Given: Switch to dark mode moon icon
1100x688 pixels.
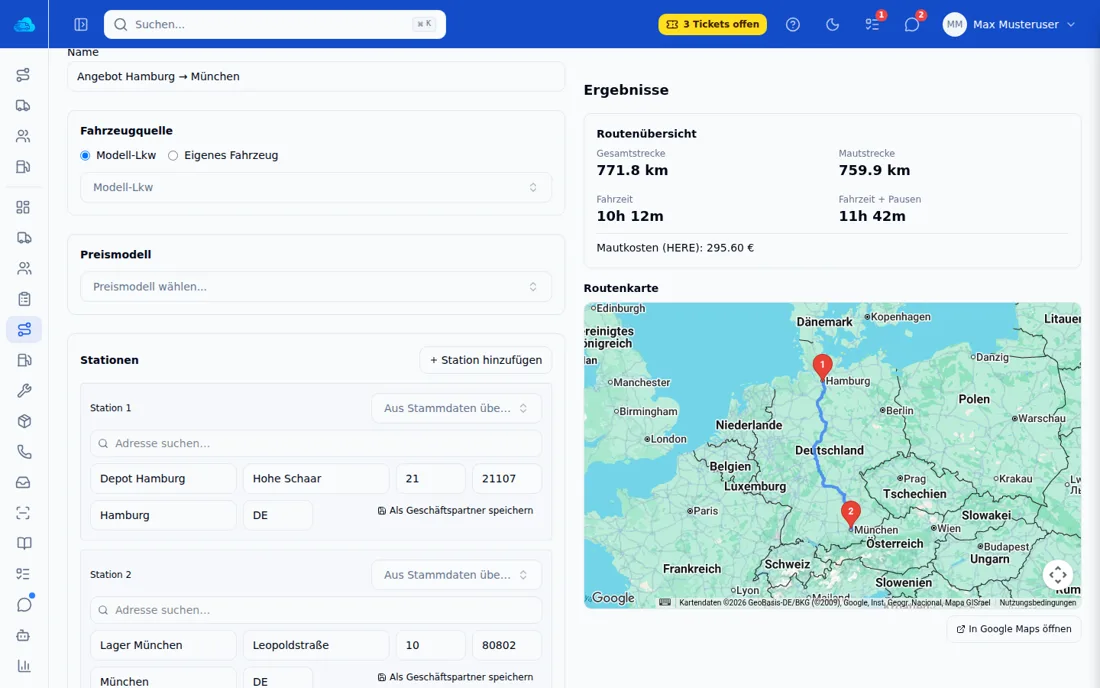Looking at the screenshot, I should tap(832, 25).
